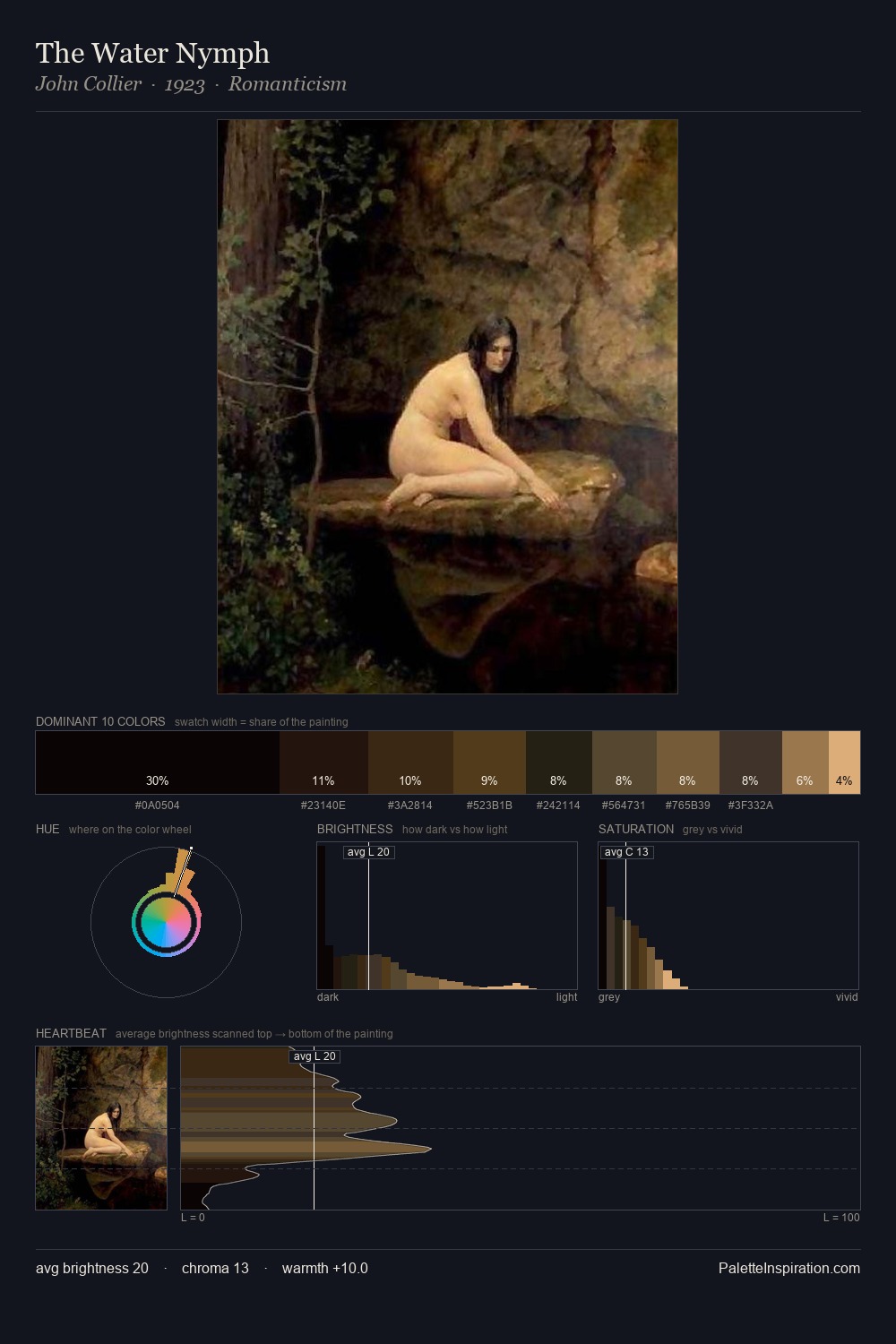
Task: Click the title 'The Water Nymph'
Action: (x=152, y=53)
